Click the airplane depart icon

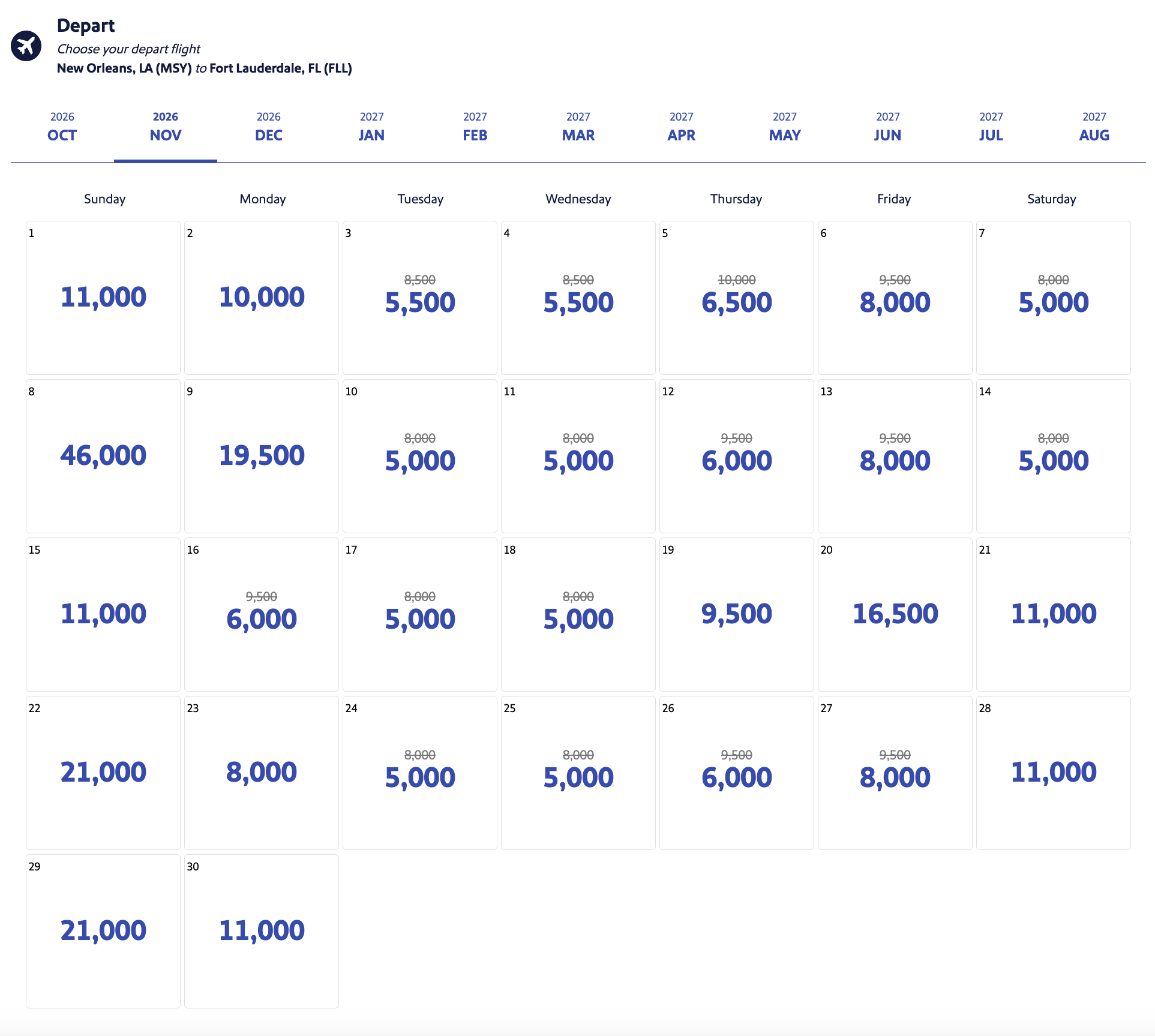26,46
